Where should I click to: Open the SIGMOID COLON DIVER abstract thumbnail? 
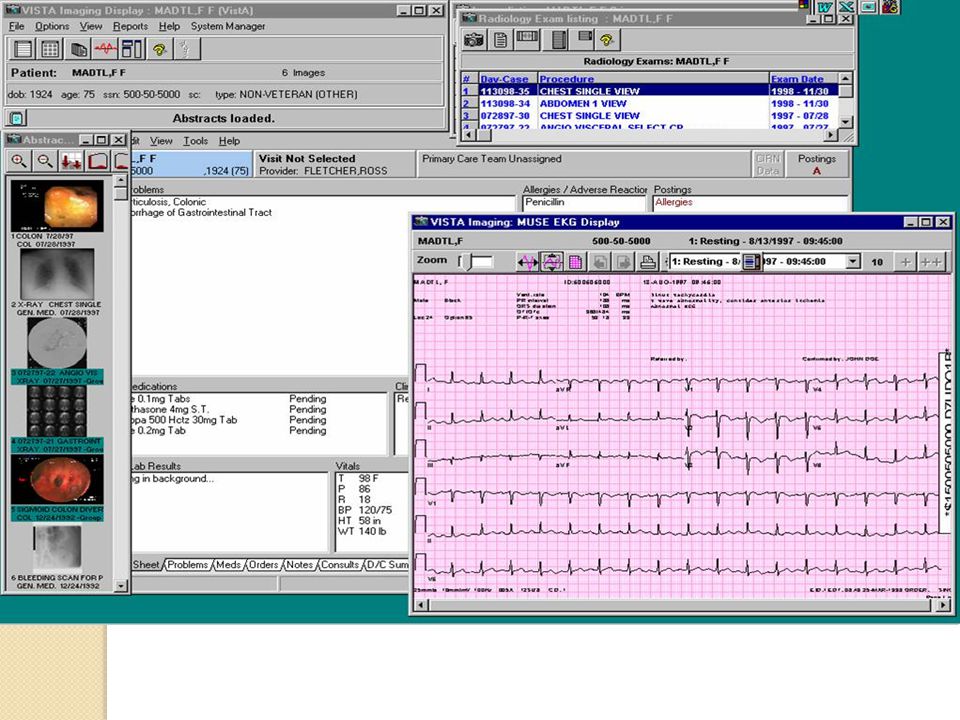point(57,479)
